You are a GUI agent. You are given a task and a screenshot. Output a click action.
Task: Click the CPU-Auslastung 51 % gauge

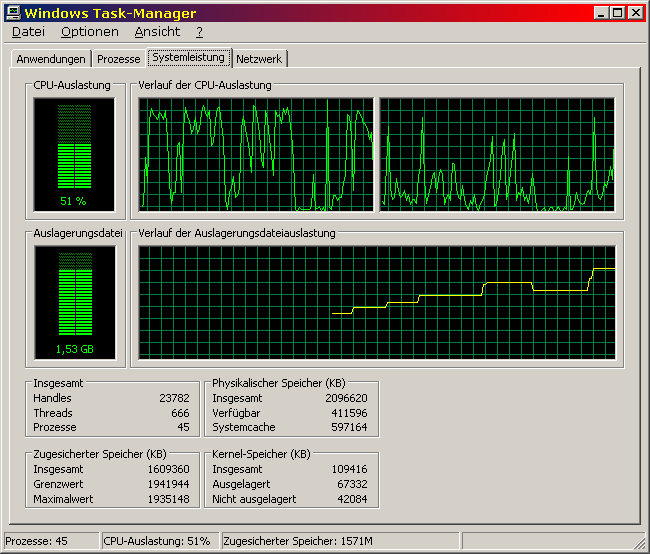click(x=74, y=154)
